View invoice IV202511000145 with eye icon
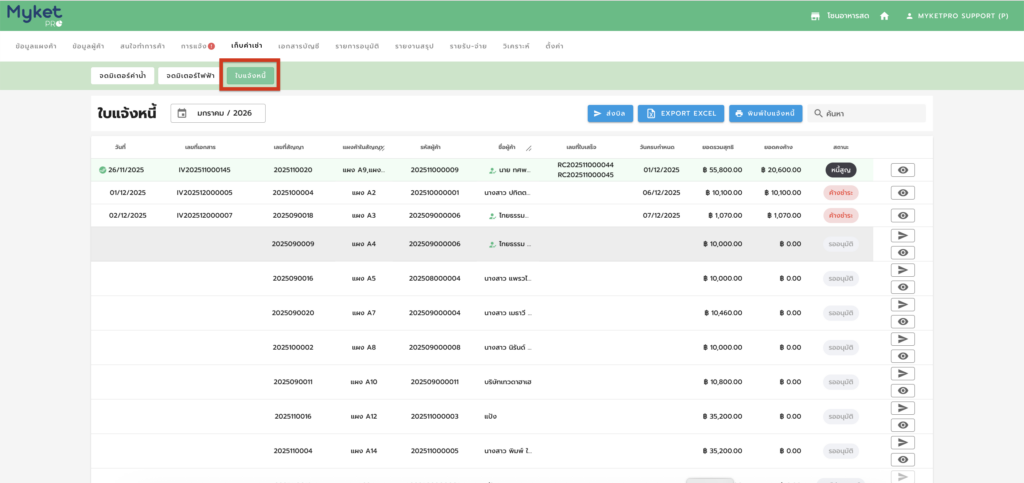Viewport: 1024px width, 483px height. pyautogui.click(x=903, y=170)
